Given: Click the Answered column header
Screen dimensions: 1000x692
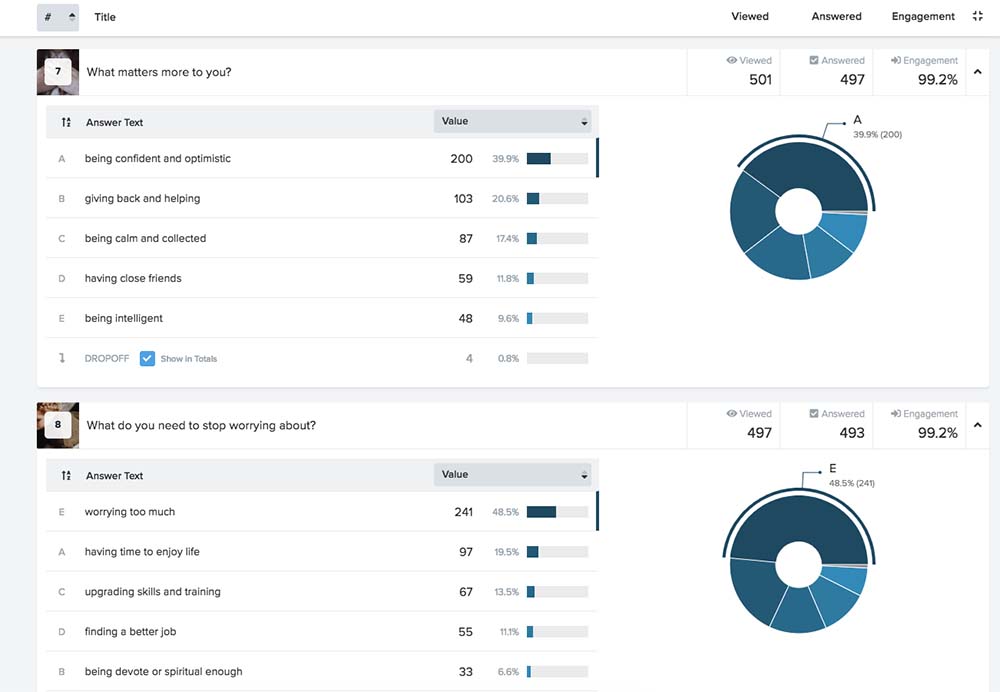Looking at the screenshot, I should pos(836,17).
